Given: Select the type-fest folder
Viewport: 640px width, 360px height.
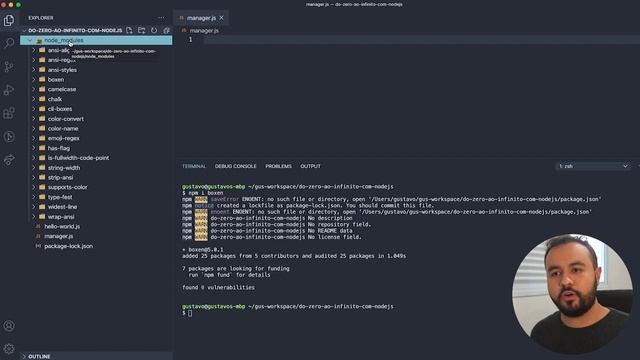Looking at the screenshot, I should click(x=96, y=197).
